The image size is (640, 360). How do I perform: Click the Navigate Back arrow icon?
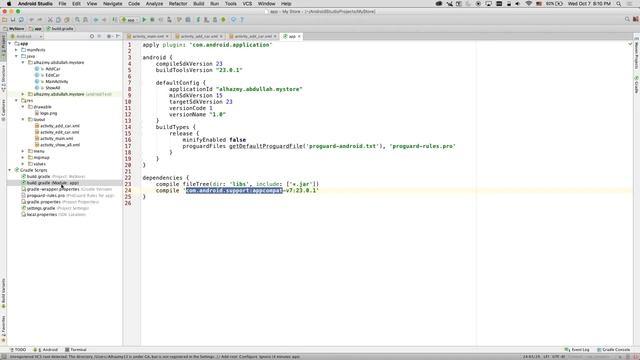(96, 20)
